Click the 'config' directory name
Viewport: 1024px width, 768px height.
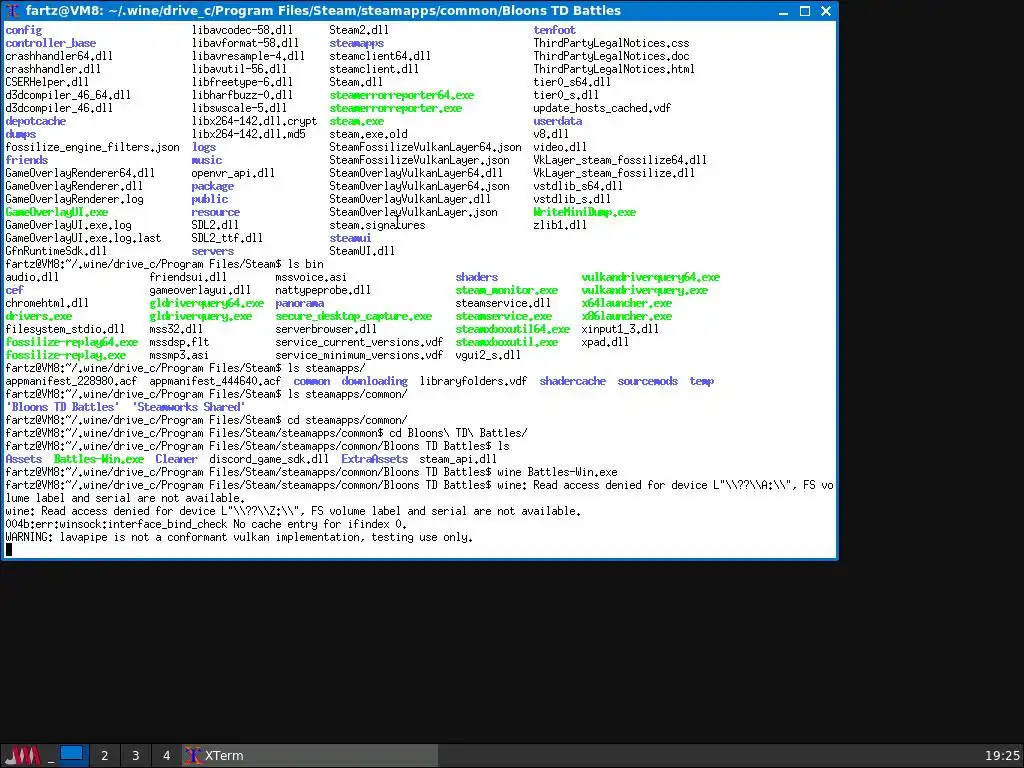24,30
